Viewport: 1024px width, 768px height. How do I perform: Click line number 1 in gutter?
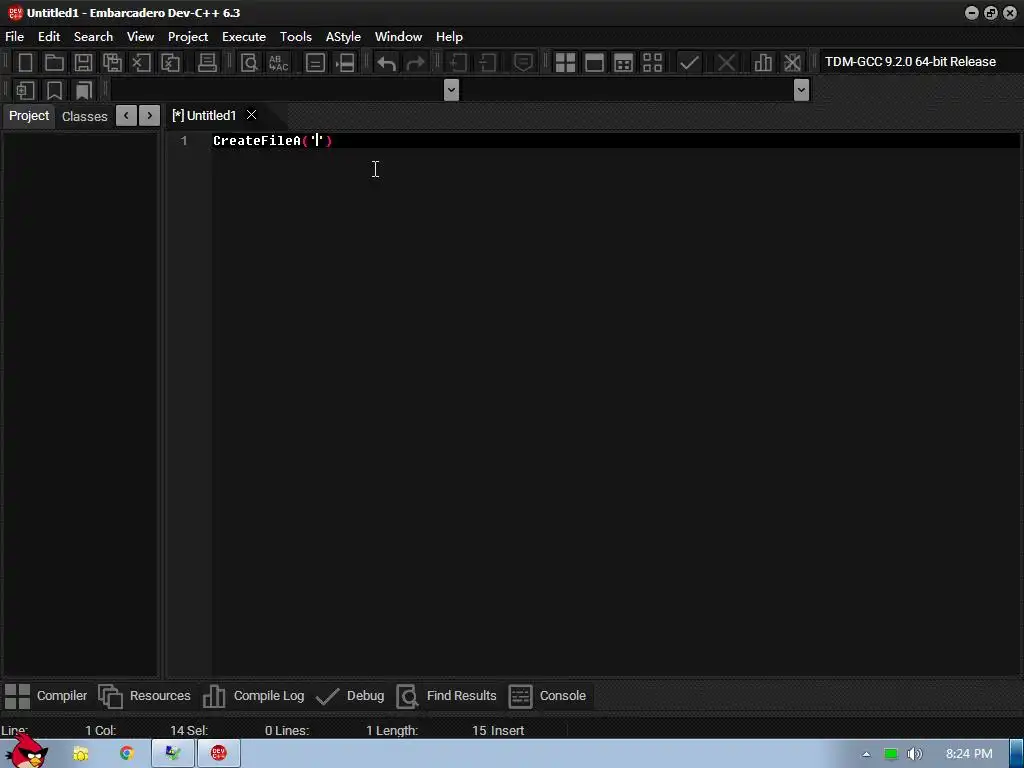coord(184,140)
